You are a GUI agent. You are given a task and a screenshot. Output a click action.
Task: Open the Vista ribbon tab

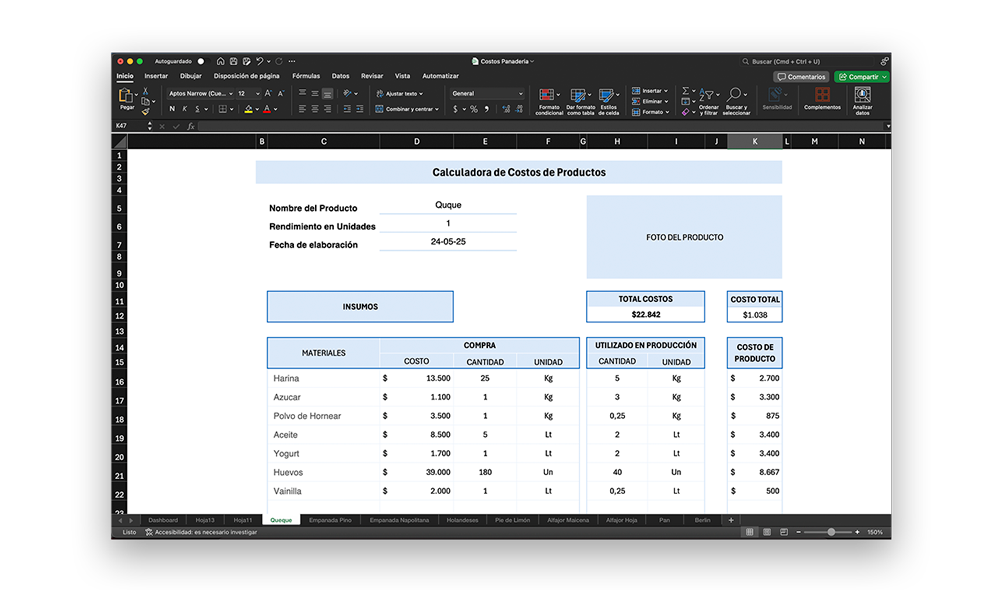pyautogui.click(x=402, y=76)
